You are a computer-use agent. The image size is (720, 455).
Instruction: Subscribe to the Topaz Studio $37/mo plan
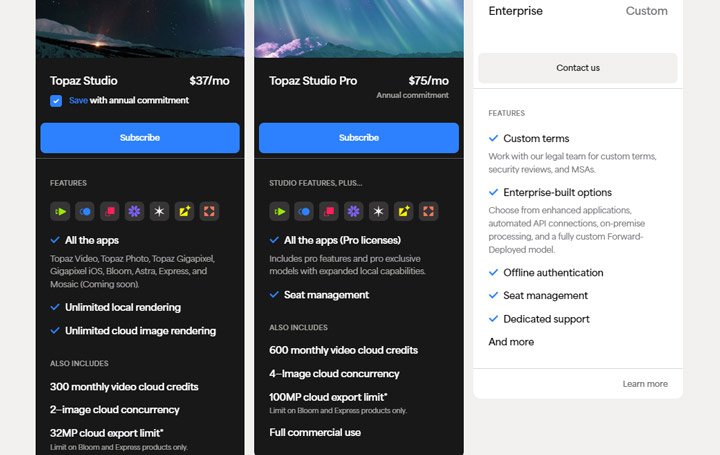[x=140, y=138]
